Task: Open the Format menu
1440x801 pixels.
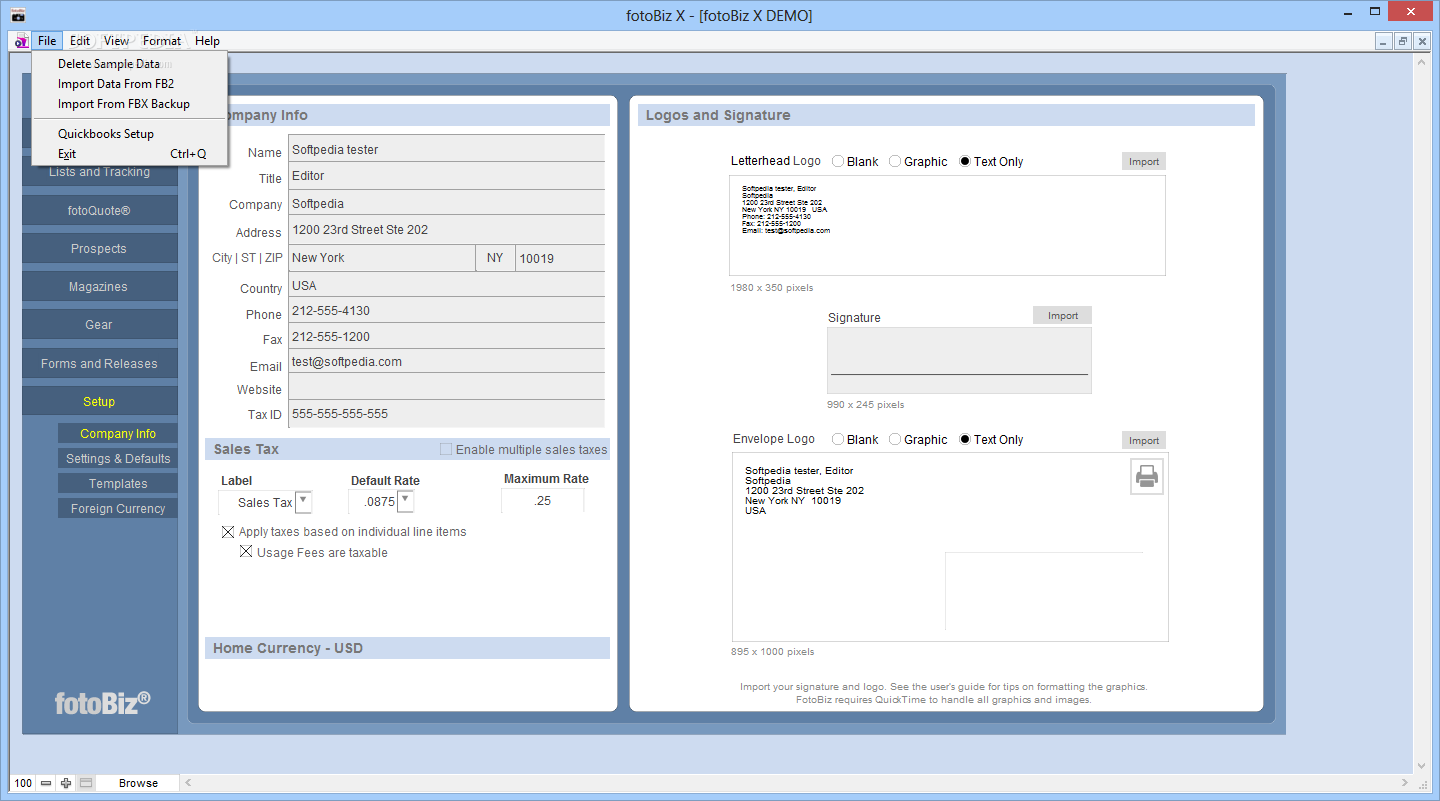Action: [x=162, y=41]
